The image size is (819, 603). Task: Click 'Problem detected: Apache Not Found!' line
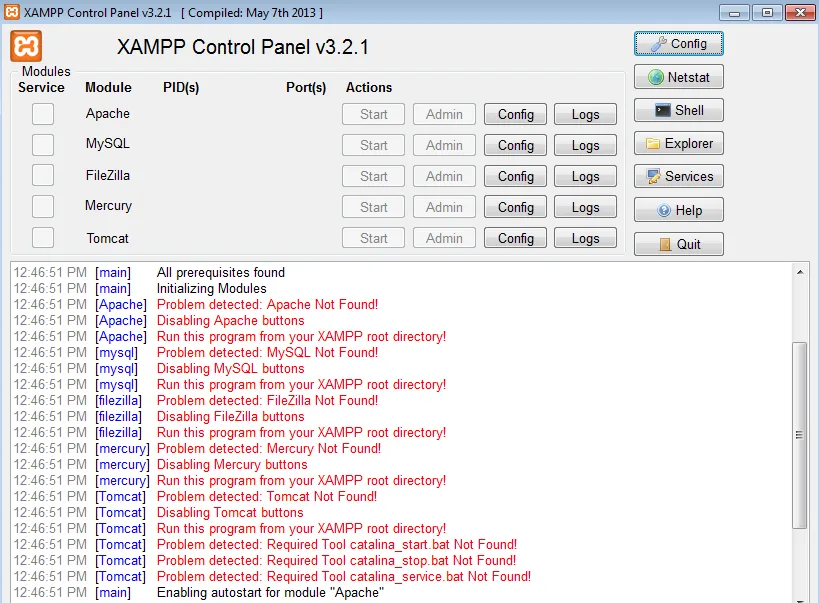[267, 305]
